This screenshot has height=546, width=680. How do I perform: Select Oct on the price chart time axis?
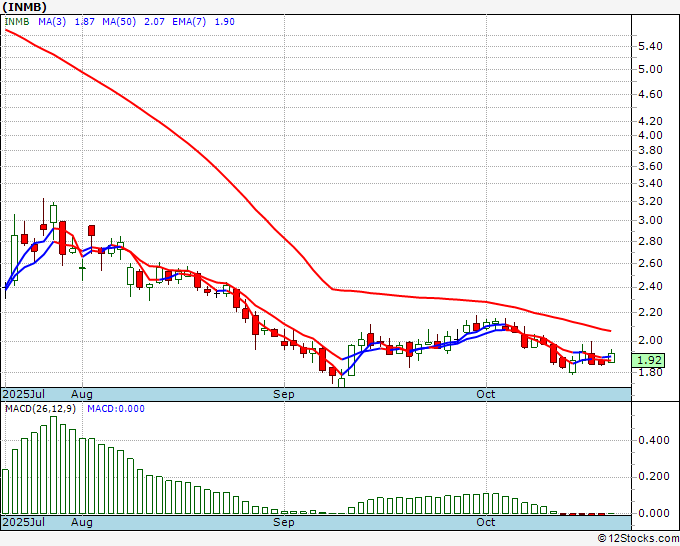click(486, 394)
